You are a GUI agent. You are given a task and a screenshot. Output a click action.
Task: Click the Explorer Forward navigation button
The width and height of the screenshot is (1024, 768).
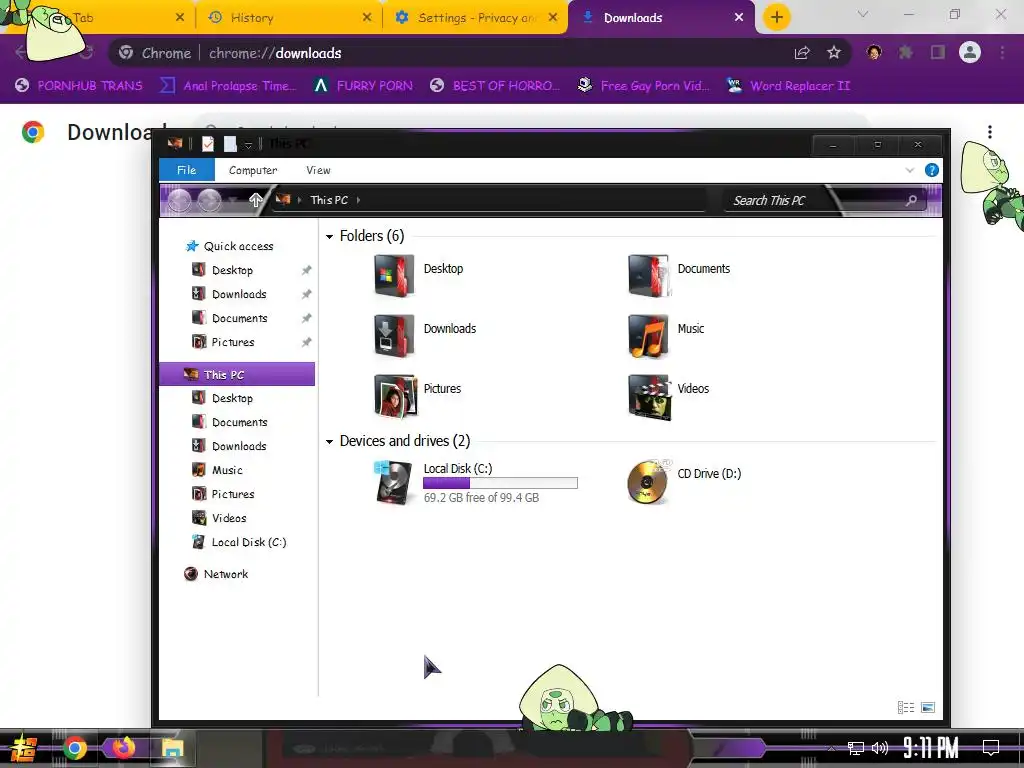pyautogui.click(x=210, y=200)
